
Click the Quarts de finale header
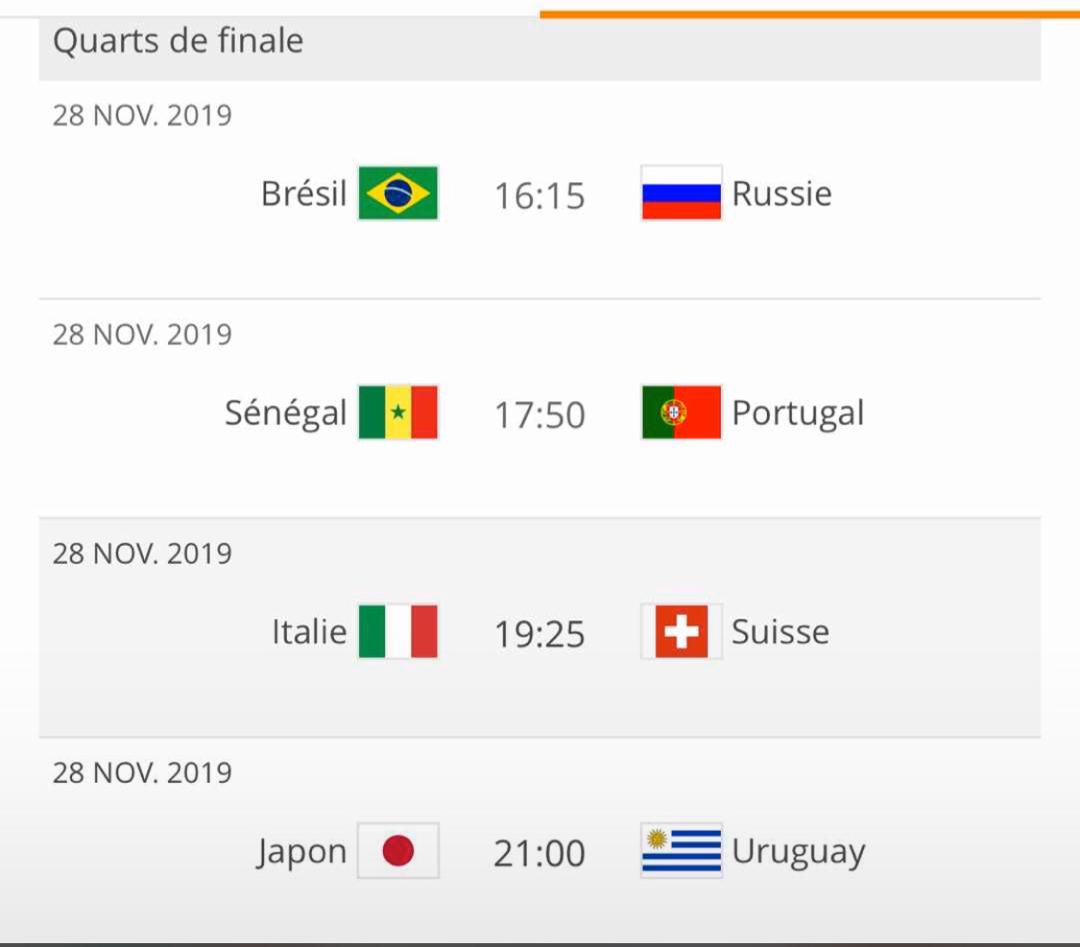539,47
